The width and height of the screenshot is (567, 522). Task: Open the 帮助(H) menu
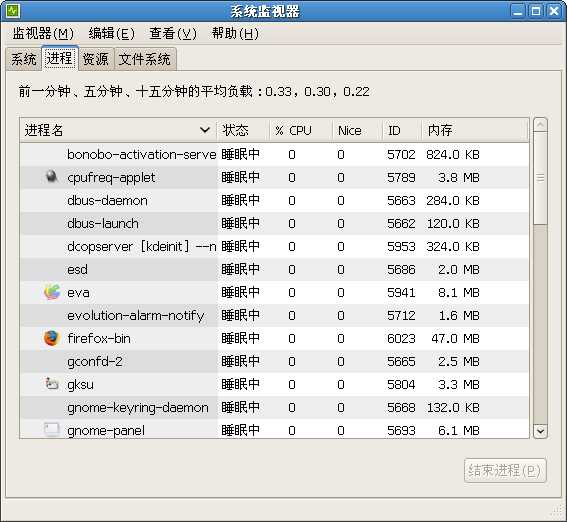coord(235,34)
